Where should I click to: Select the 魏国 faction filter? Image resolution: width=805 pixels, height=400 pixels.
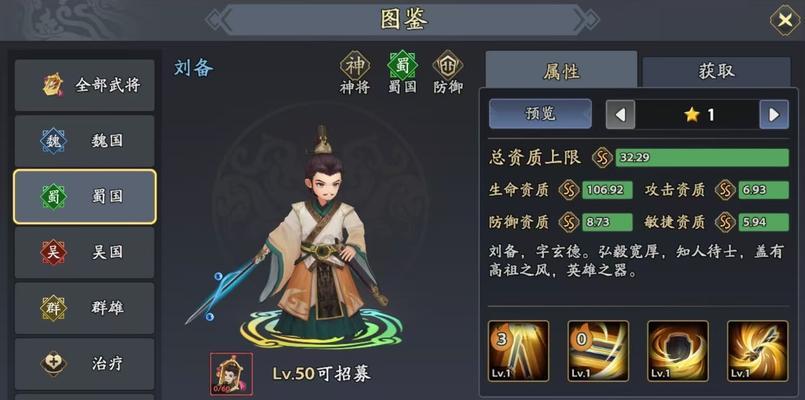[x=85, y=141]
